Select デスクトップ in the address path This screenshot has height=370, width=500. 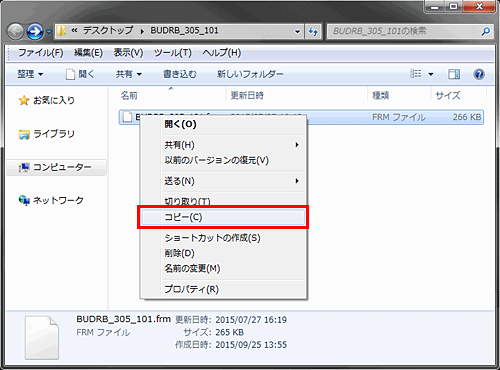108,31
